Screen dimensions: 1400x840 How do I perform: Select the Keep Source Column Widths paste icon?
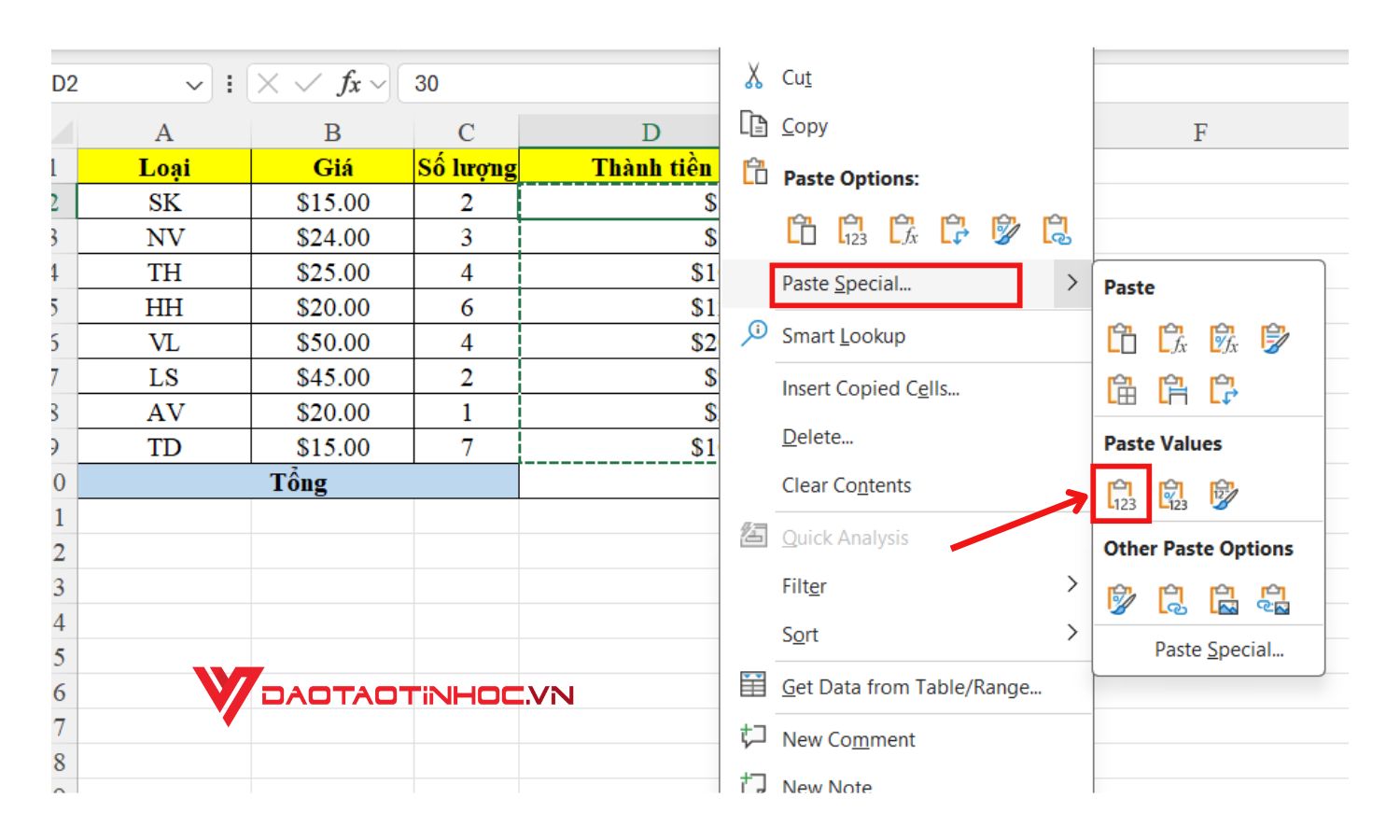coord(1173,390)
